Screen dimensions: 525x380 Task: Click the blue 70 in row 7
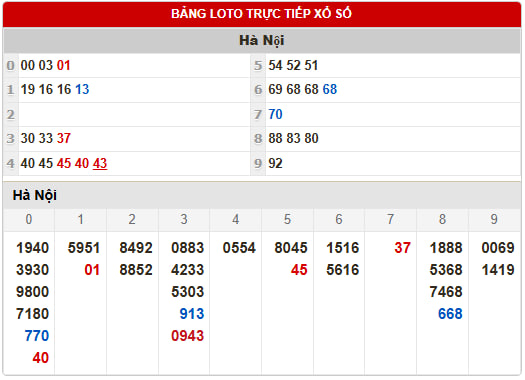coord(276,114)
